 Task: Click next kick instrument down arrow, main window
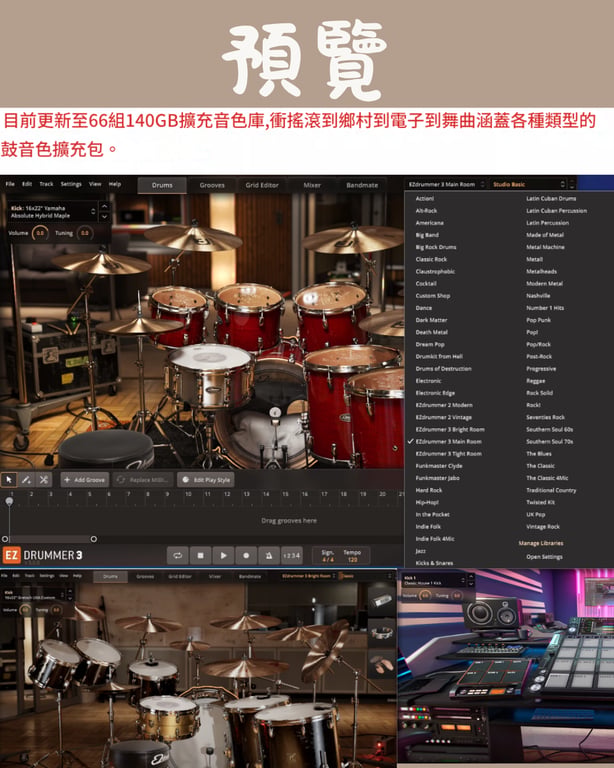[104, 216]
